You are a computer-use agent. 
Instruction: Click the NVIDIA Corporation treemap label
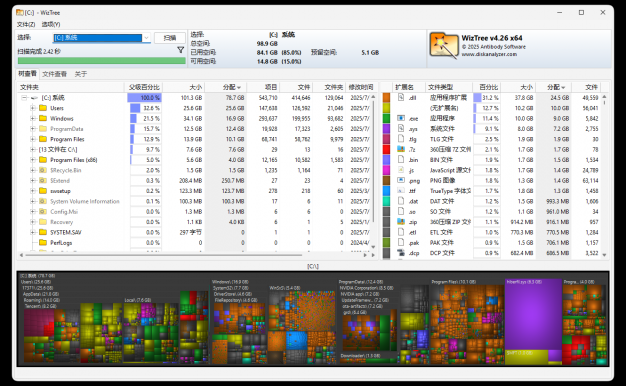pyautogui.click(x=366, y=288)
